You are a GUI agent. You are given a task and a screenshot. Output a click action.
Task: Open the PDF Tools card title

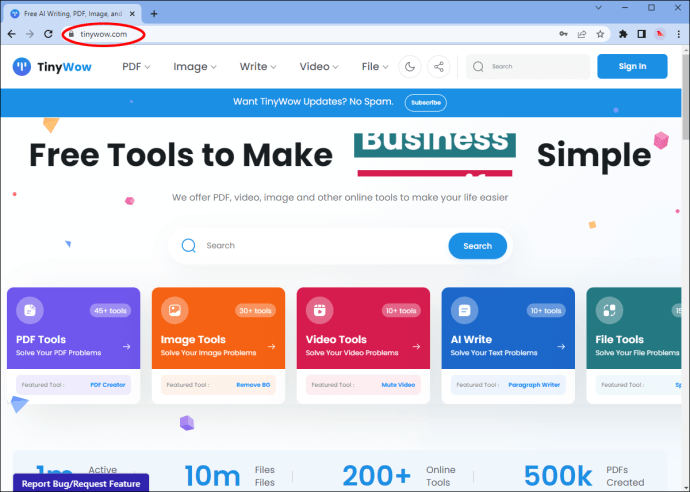pos(41,339)
